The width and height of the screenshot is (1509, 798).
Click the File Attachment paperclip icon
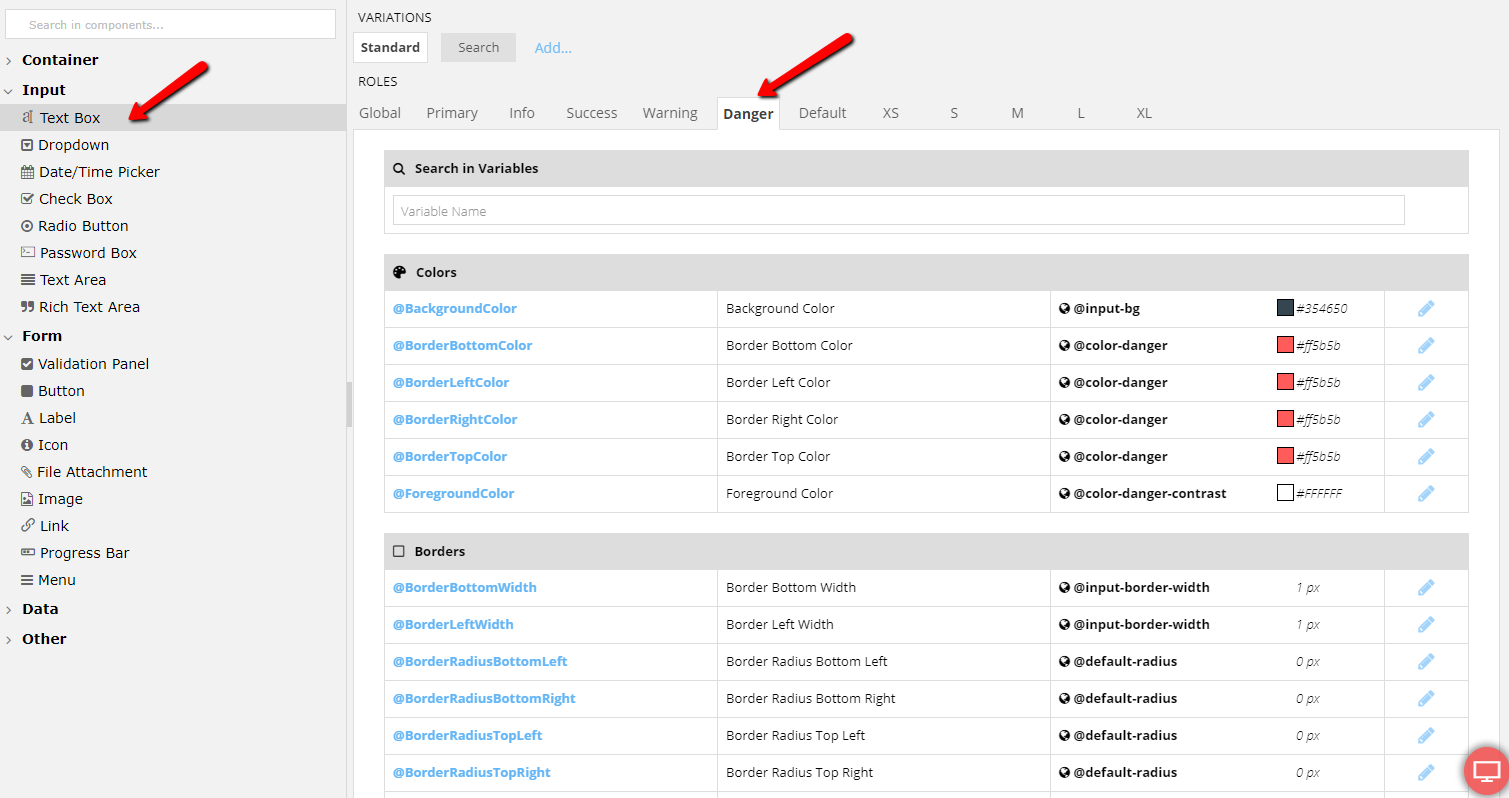[28, 472]
